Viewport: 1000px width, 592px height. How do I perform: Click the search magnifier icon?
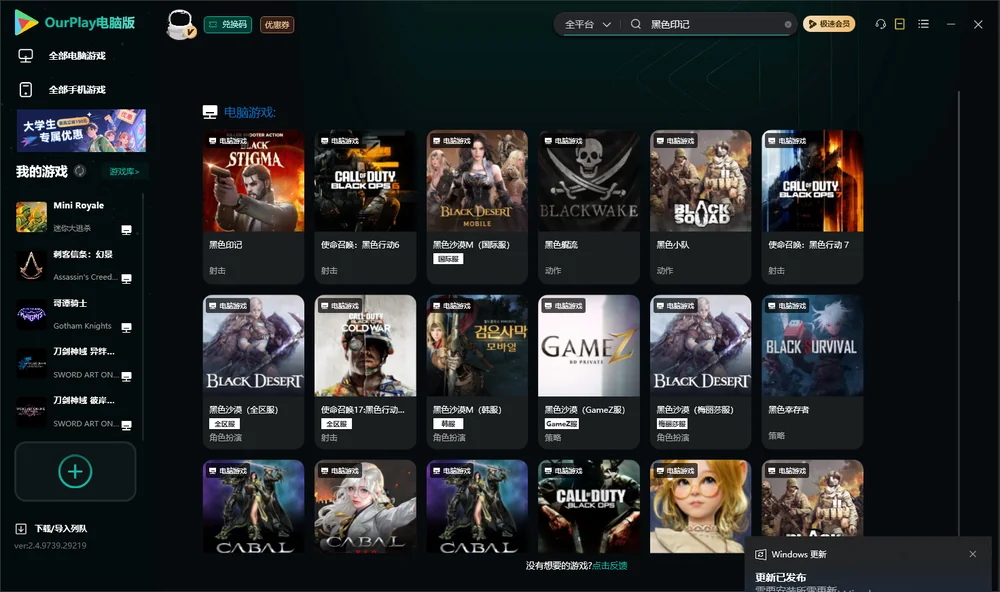(636, 24)
